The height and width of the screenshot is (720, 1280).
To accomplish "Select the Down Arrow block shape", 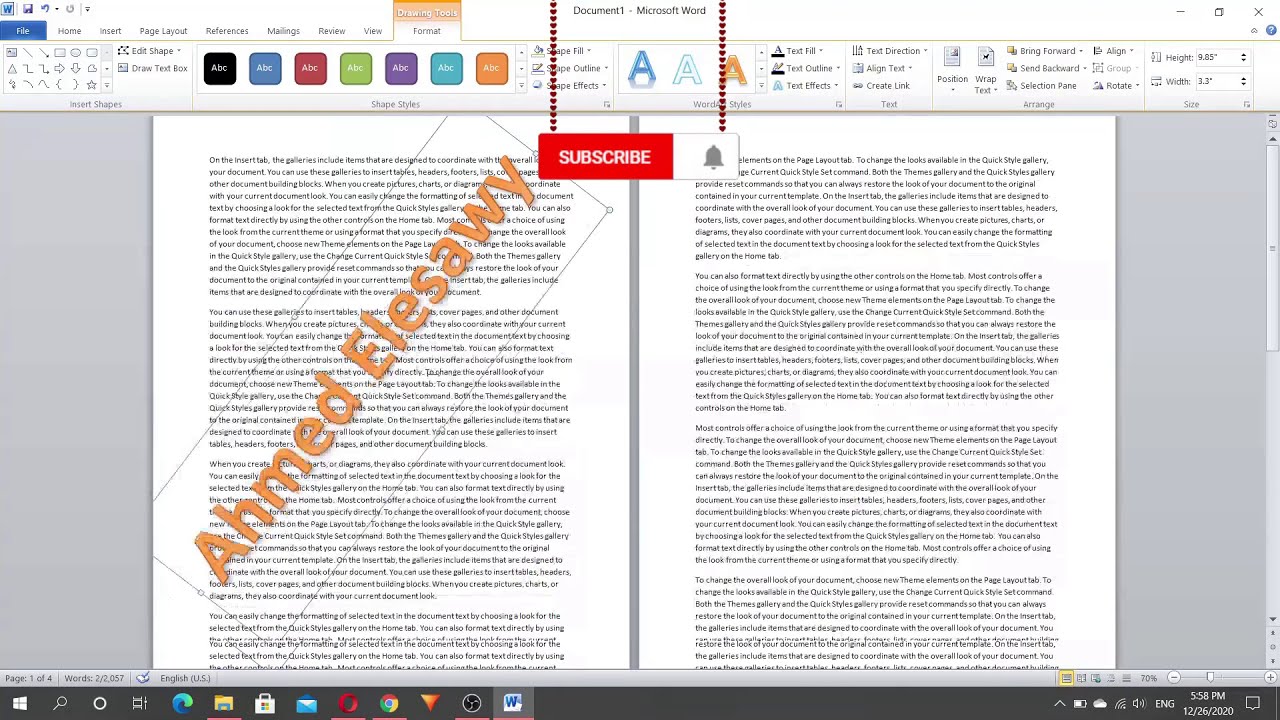I will coord(76,68).
